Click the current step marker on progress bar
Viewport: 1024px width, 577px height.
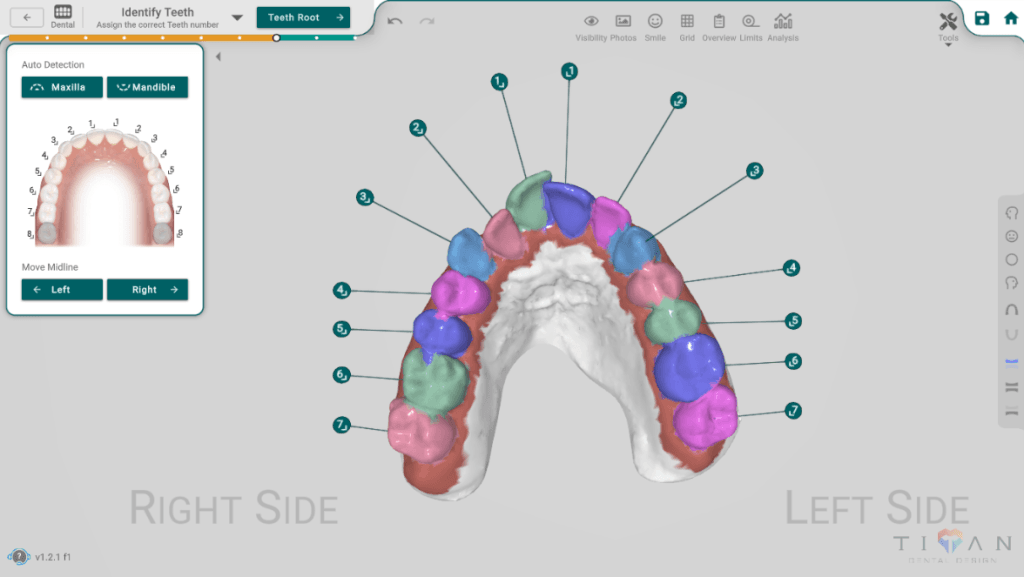pyautogui.click(x=276, y=38)
